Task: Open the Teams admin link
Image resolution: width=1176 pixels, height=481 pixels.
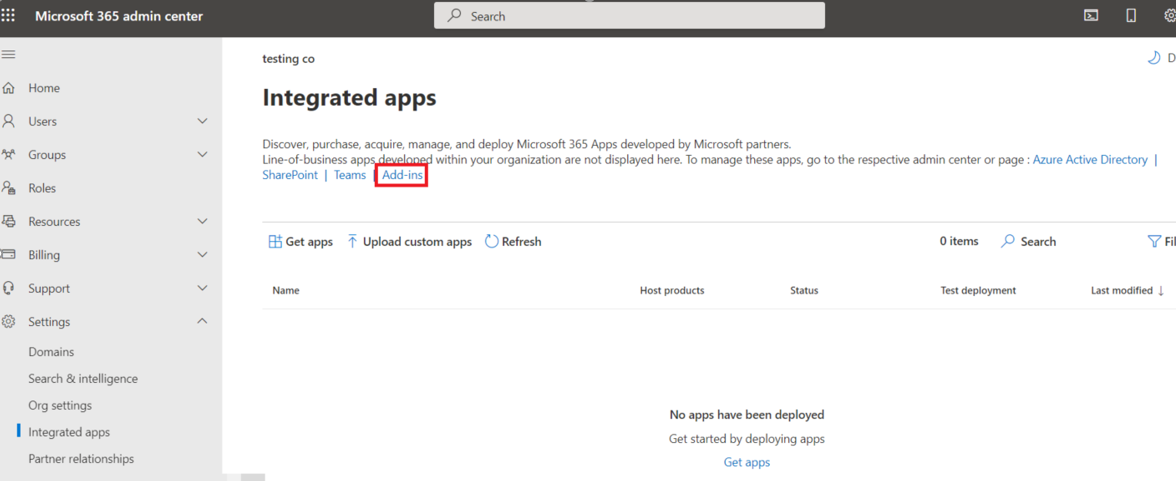Action: point(350,175)
